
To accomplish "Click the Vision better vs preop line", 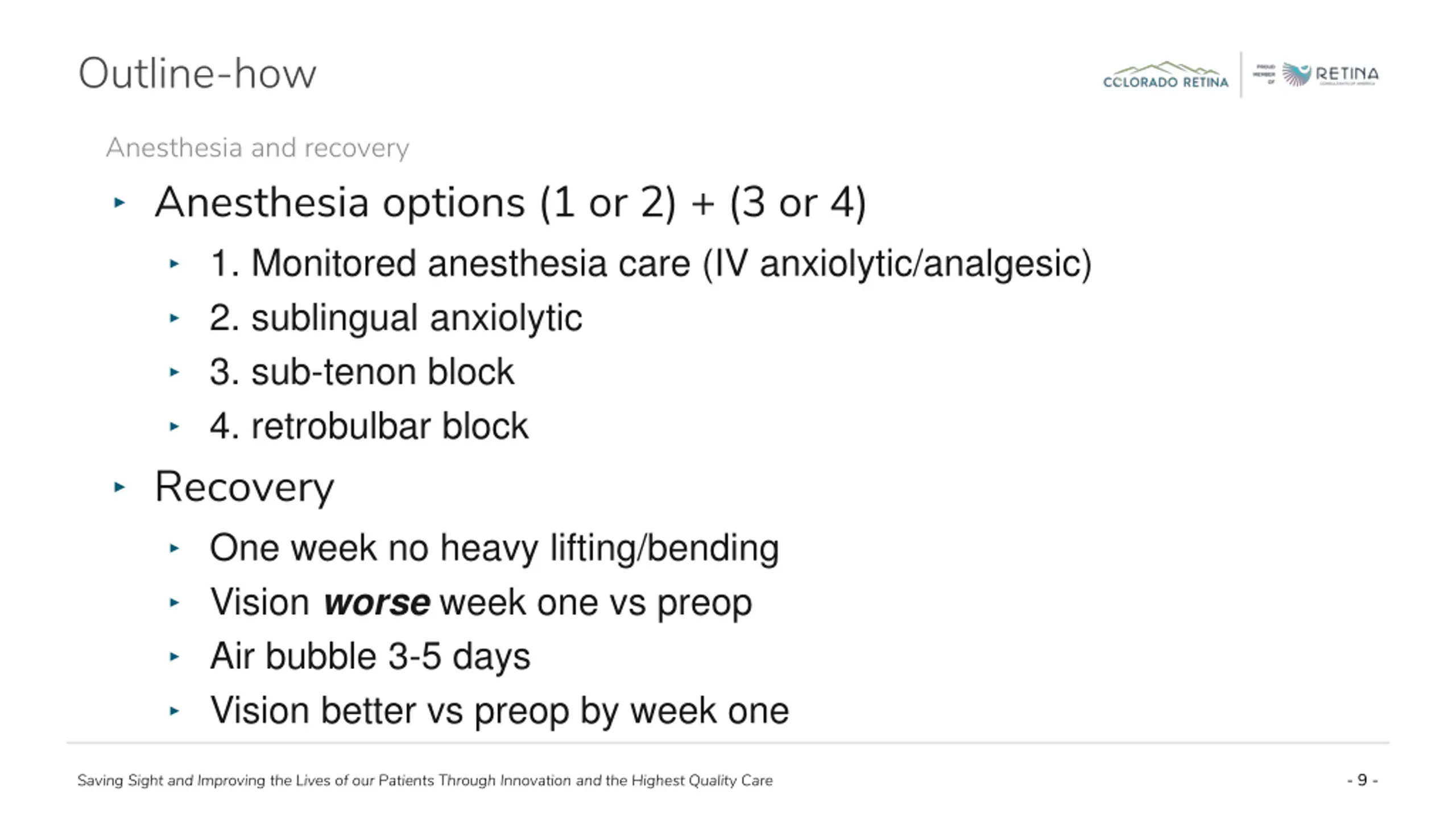I will [499, 711].
